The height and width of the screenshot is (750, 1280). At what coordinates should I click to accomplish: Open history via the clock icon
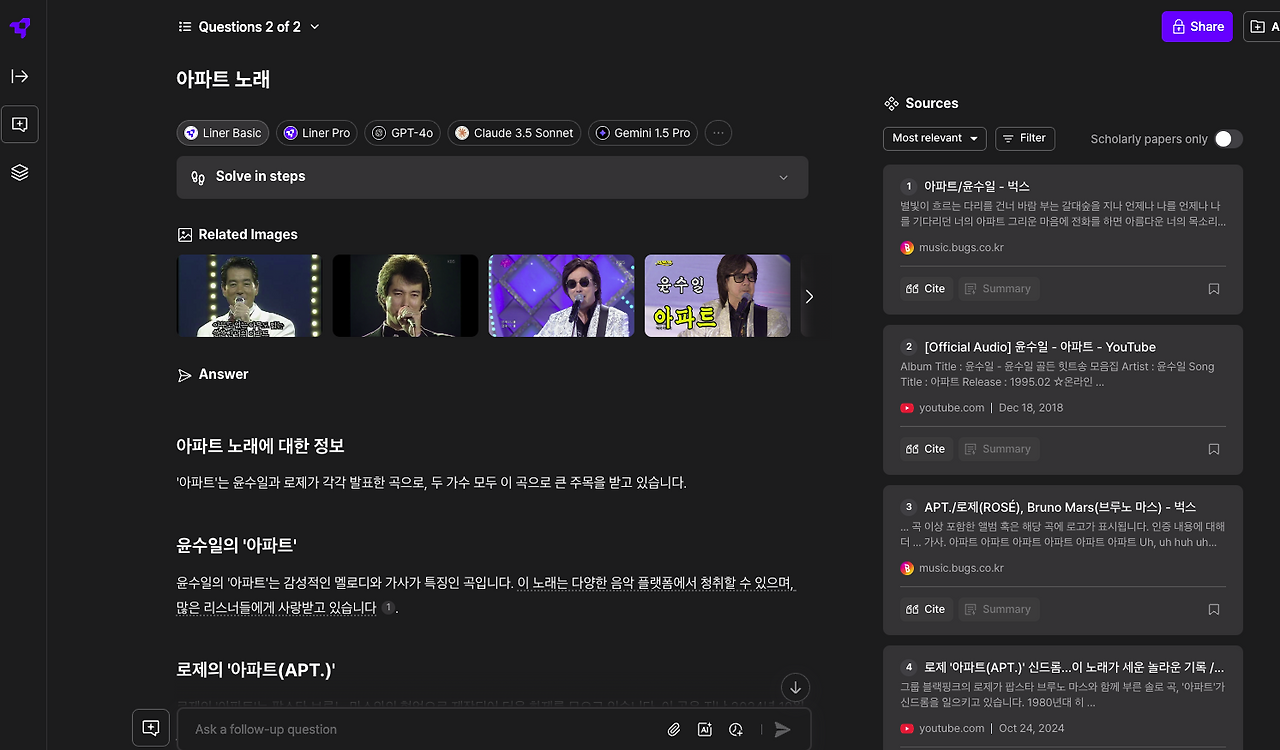tap(736, 729)
